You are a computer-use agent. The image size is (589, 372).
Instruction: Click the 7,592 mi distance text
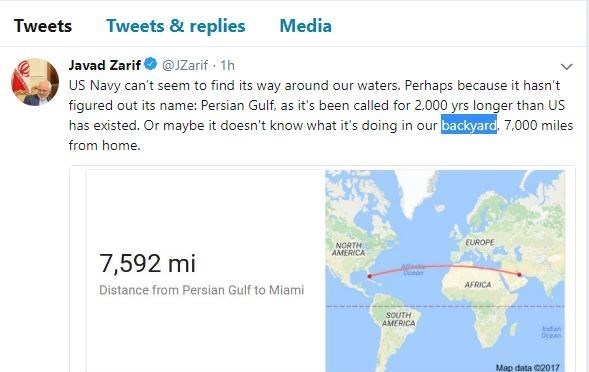click(147, 263)
